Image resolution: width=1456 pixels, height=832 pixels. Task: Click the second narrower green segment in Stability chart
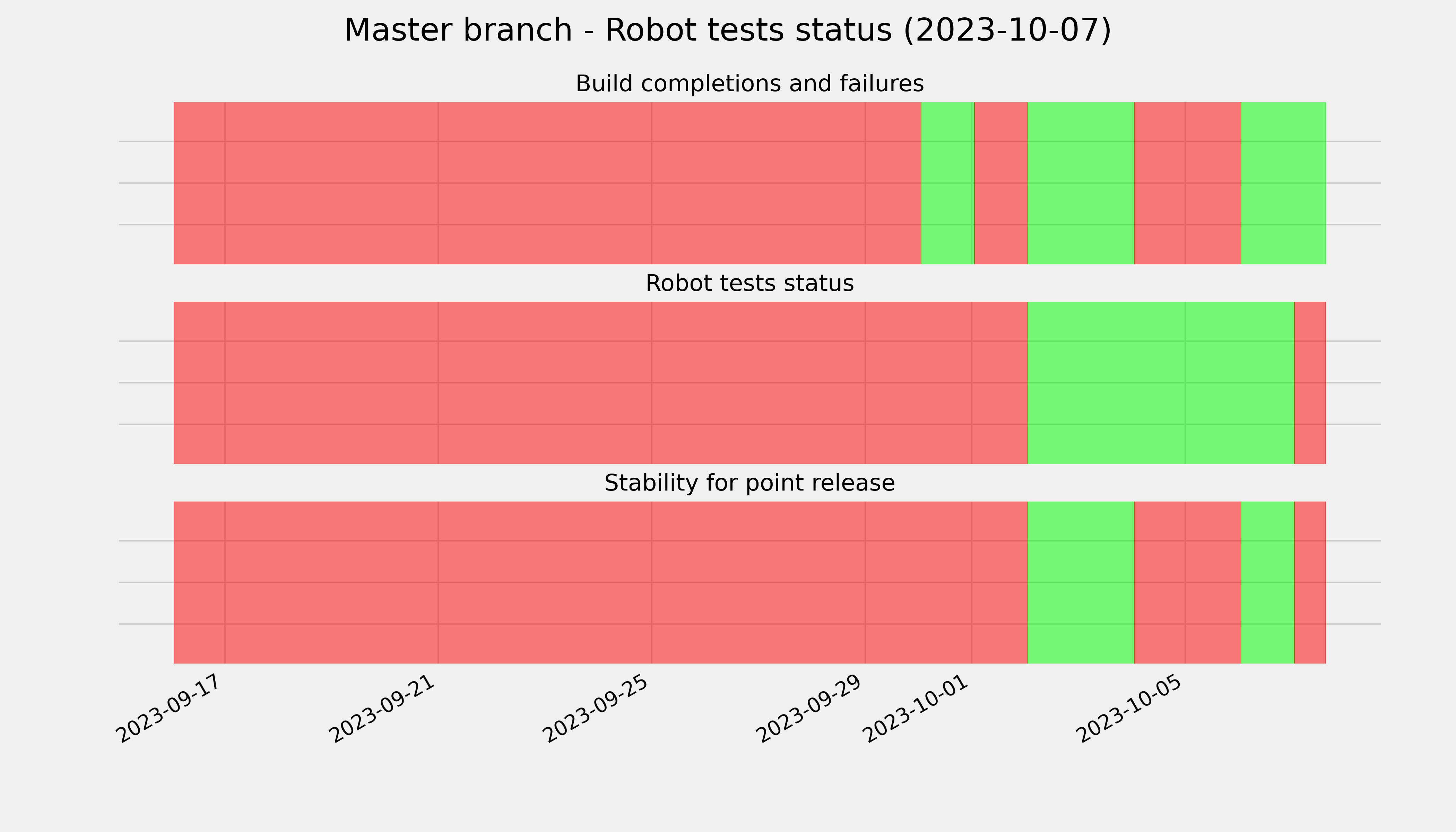pos(1267,582)
